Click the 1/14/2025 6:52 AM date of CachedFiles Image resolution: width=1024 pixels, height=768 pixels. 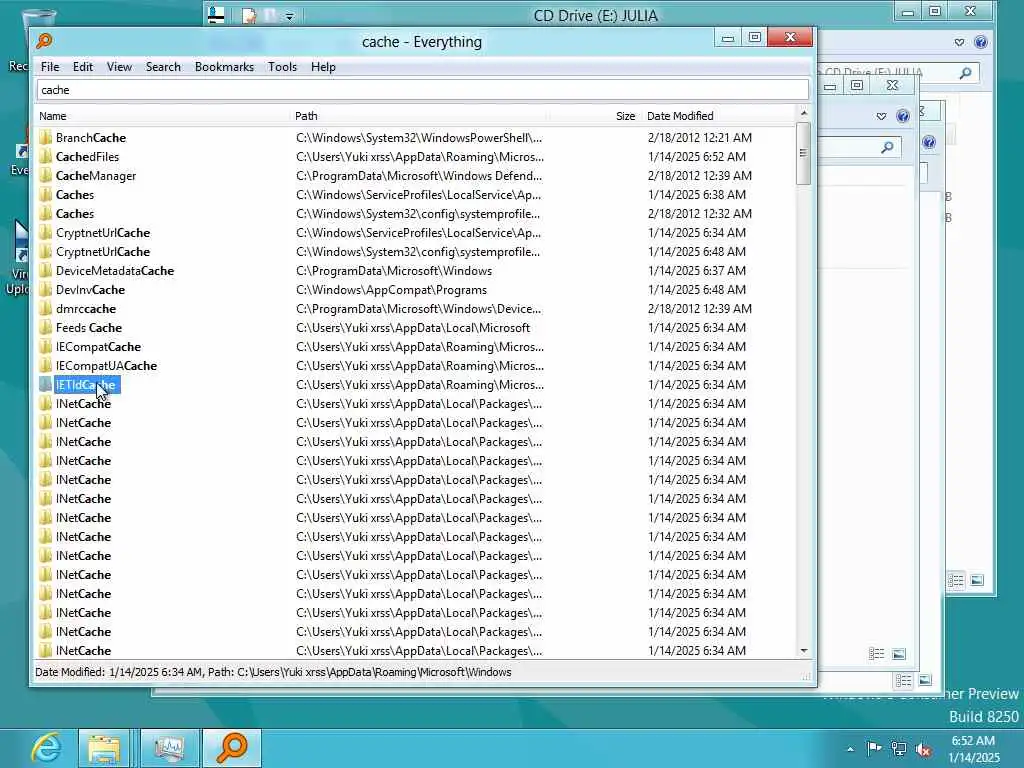(697, 157)
